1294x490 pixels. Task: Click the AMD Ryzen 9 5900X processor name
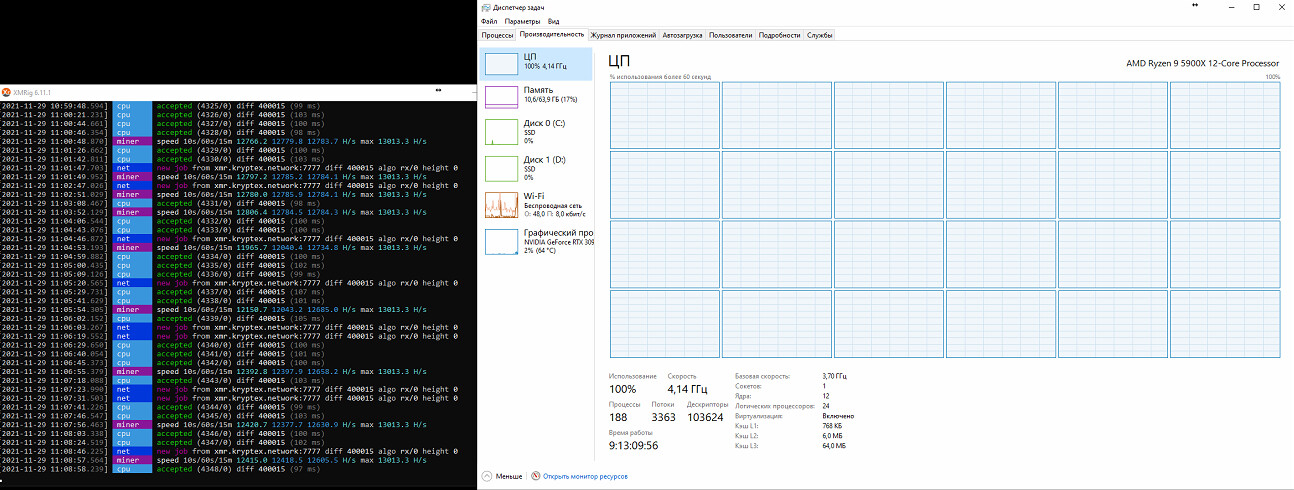click(x=1203, y=63)
